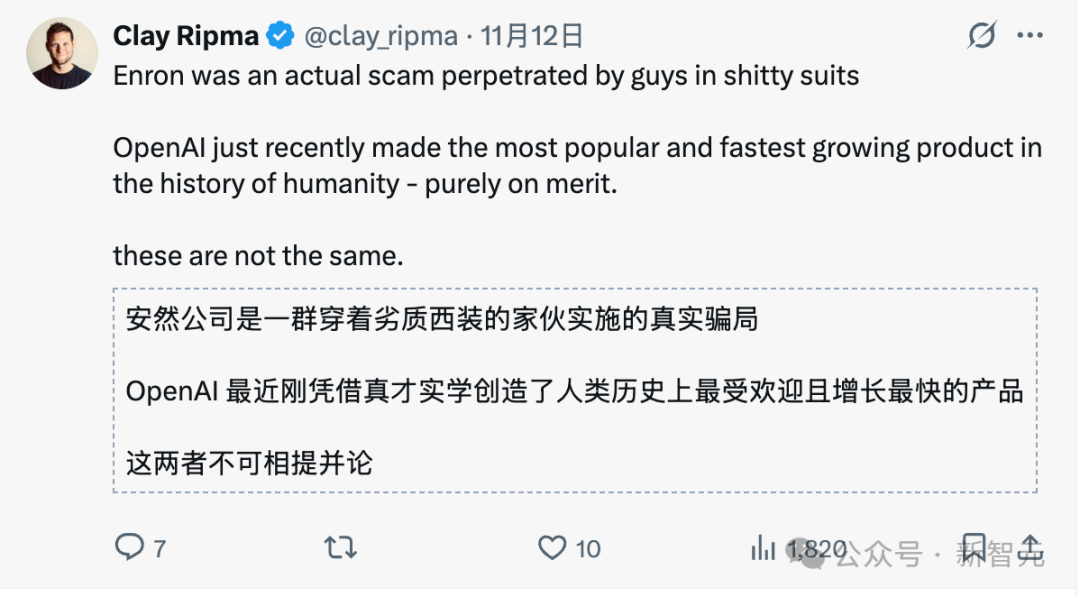Screen dimensions: 1080x597
Task: Open tweet analytics via the views icon
Action: click(x=764, y=548)
